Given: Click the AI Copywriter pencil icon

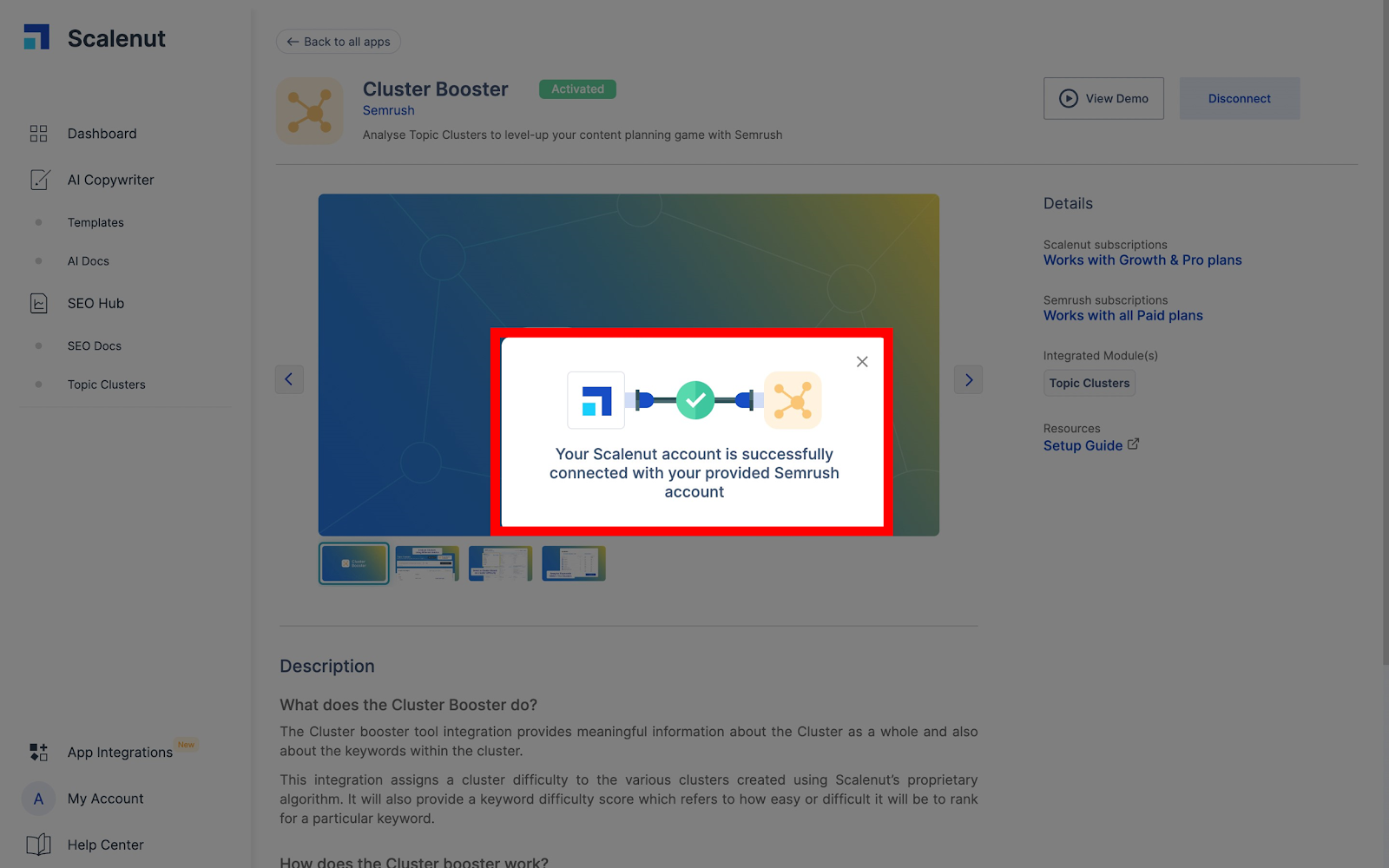Looking at the screenshot, I should point(40,180).
